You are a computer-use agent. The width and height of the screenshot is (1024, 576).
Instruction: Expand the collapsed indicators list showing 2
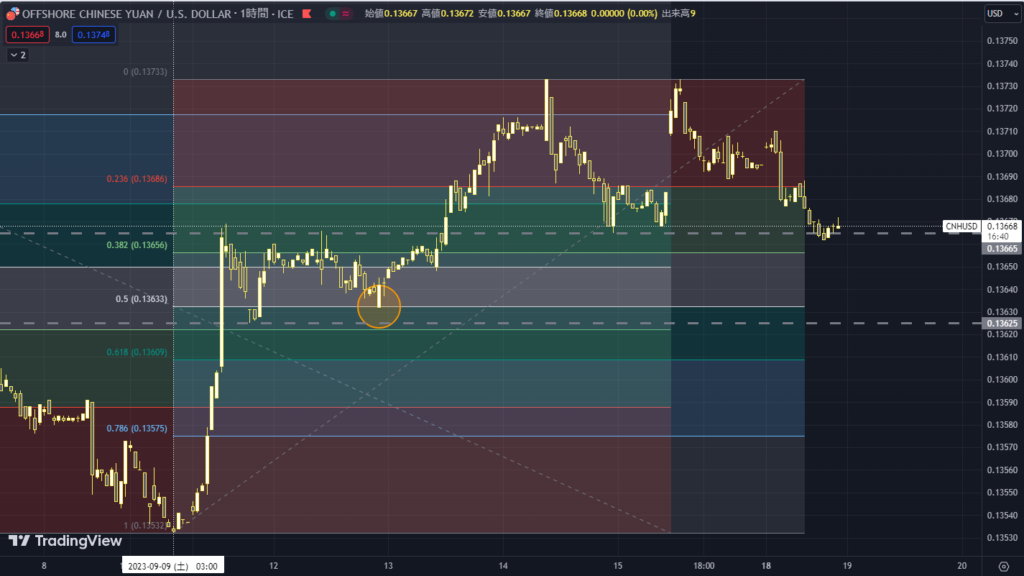coord(17,55)
